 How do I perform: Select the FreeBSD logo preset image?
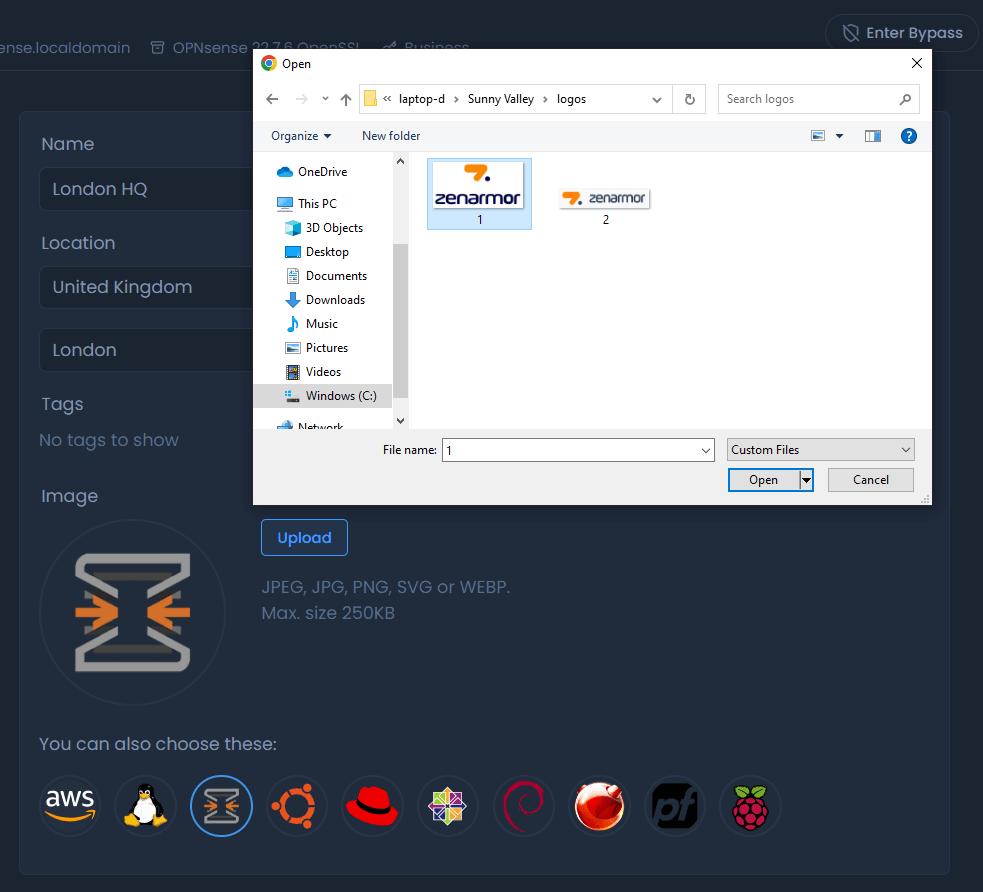point(599,805)
